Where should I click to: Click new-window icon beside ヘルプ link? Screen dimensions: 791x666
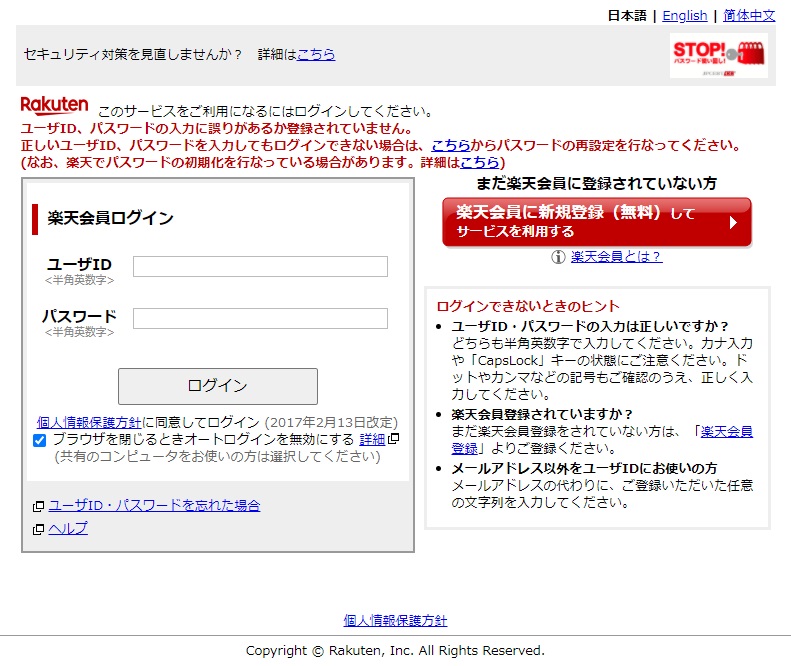click(38, 529)
